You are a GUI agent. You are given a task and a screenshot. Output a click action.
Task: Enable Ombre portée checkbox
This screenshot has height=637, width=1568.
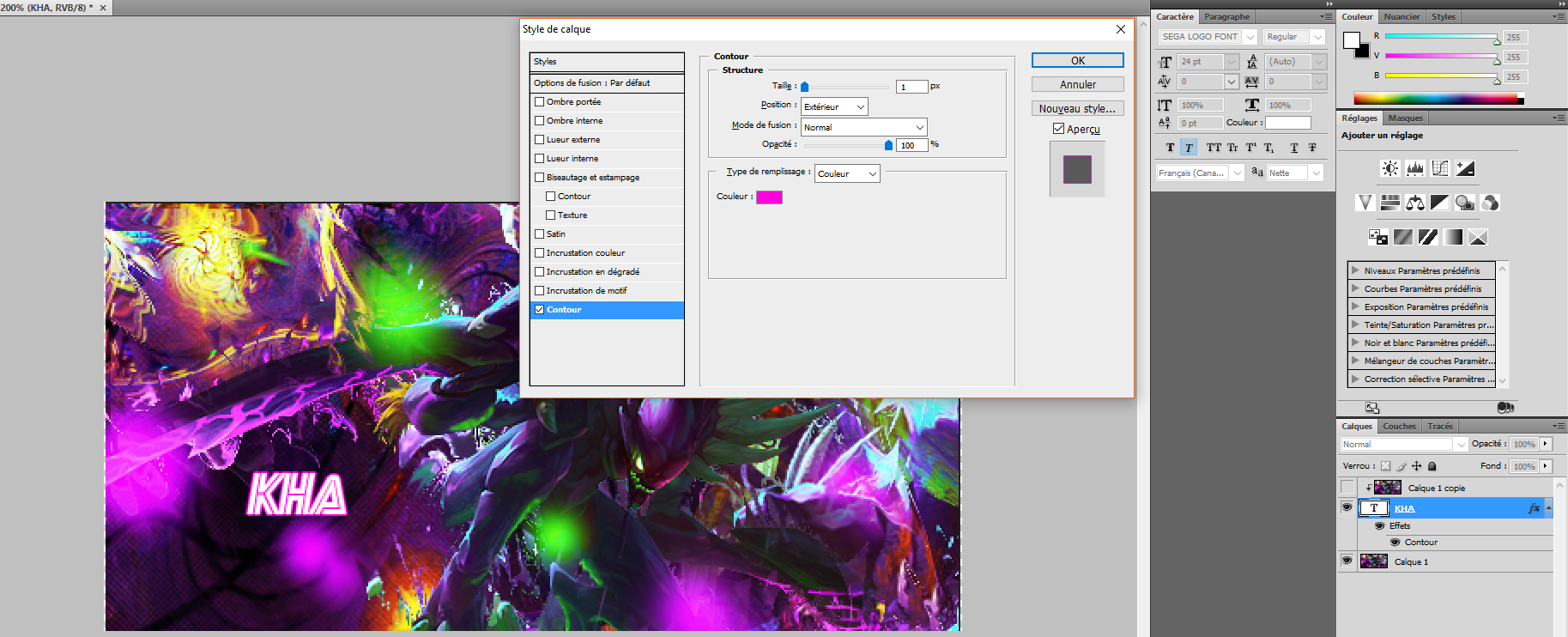(539, 101)
